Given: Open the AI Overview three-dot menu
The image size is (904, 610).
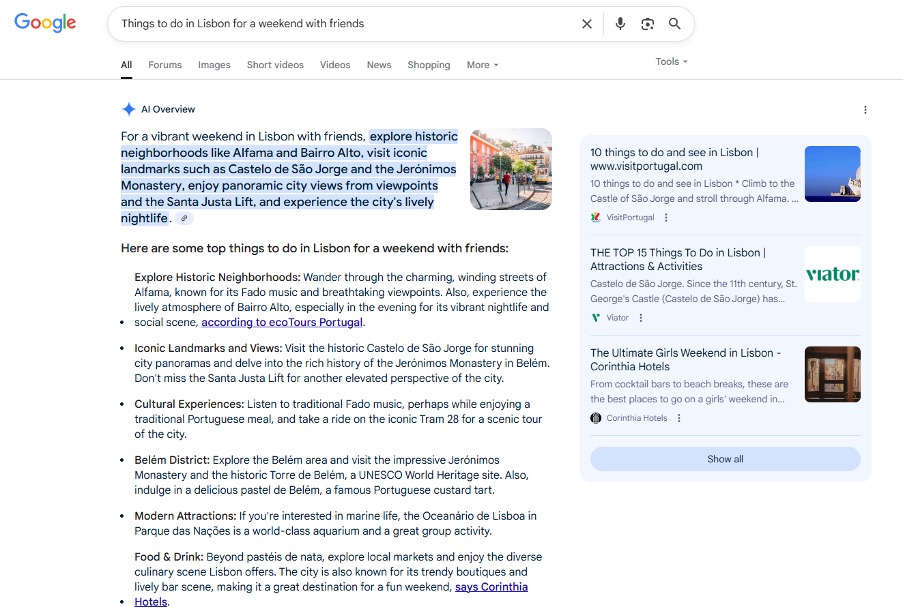Looking at the screenshot, I should pyautogui.click(x=865, y=110).
